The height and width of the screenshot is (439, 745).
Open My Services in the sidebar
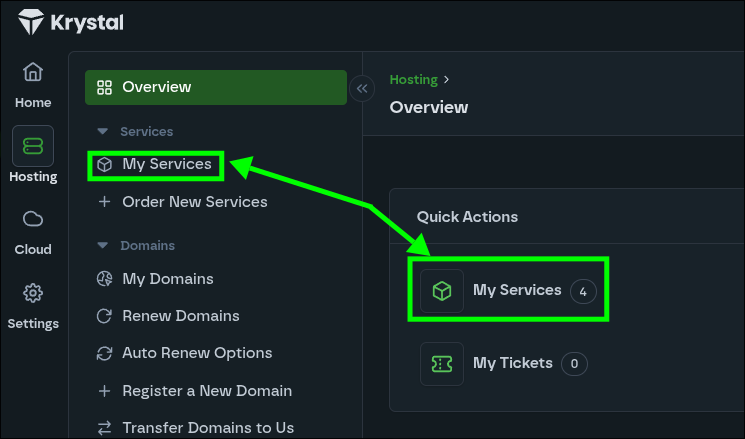point(167,164)
